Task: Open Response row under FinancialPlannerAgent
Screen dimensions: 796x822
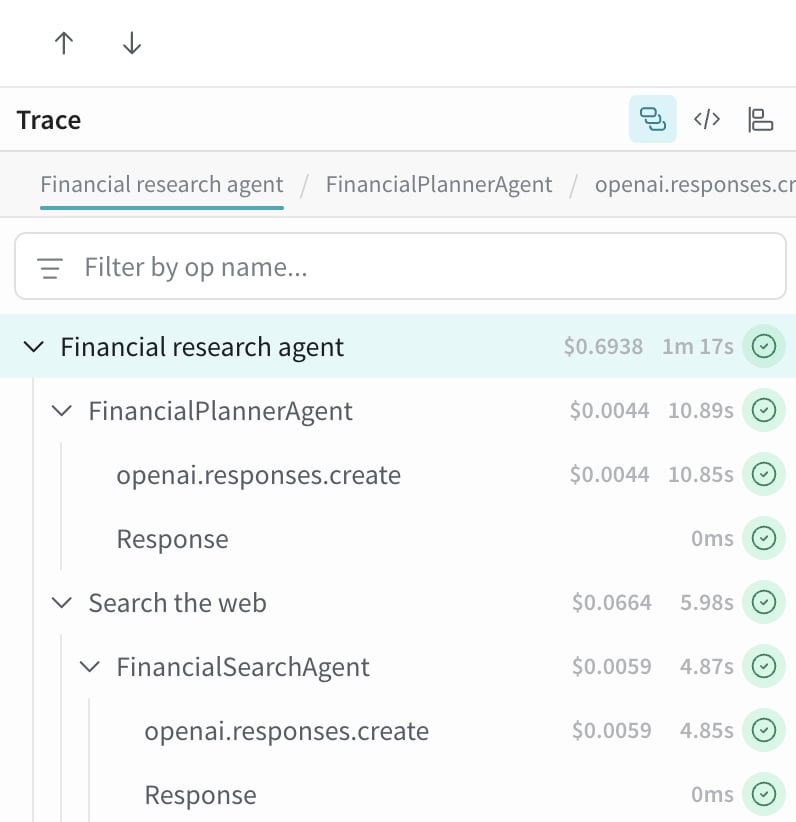Action: coord(398,538)
